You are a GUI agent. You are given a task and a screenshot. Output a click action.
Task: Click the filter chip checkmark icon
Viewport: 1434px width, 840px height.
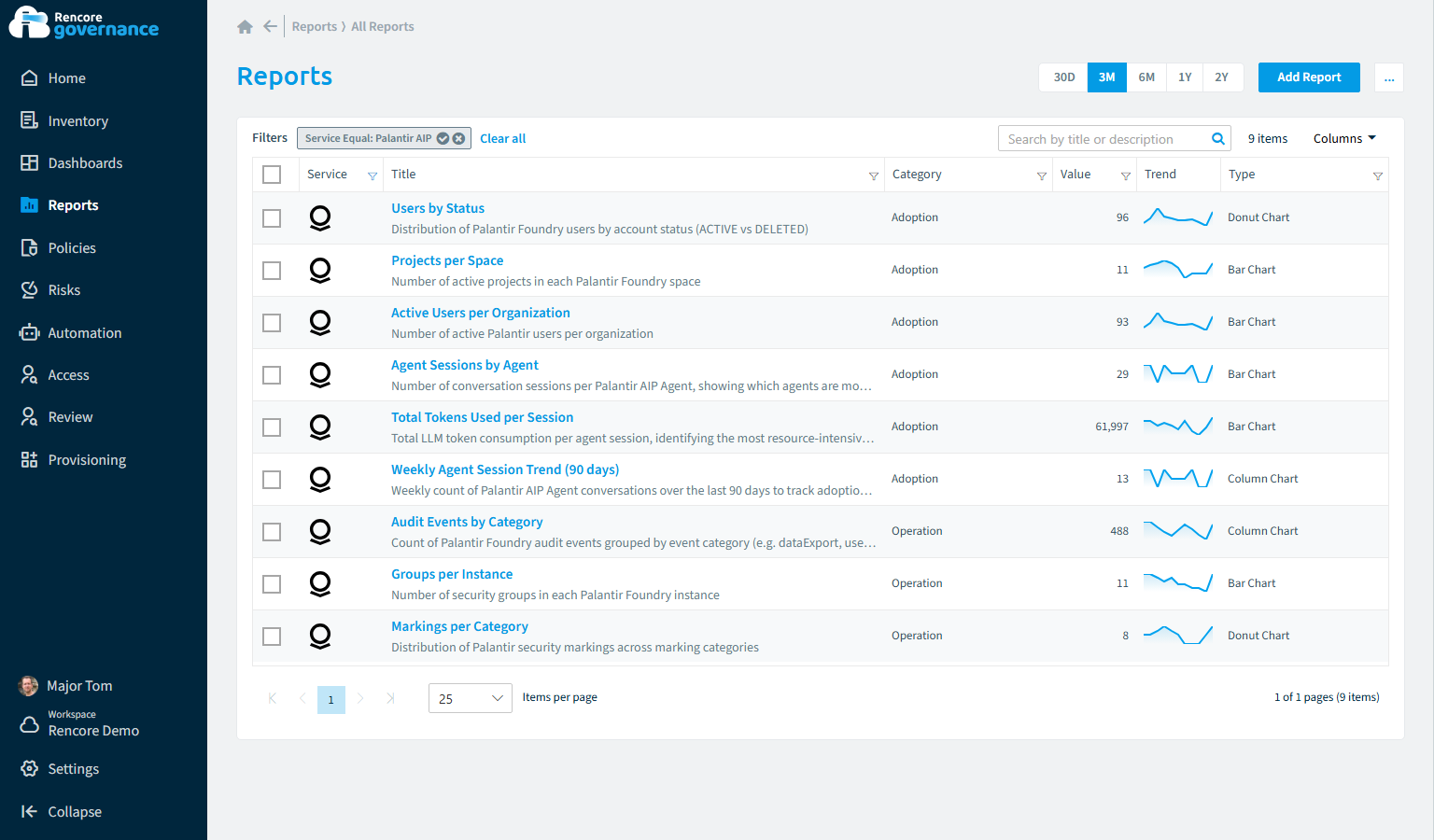pyautogui.click(x=443, y=138)
